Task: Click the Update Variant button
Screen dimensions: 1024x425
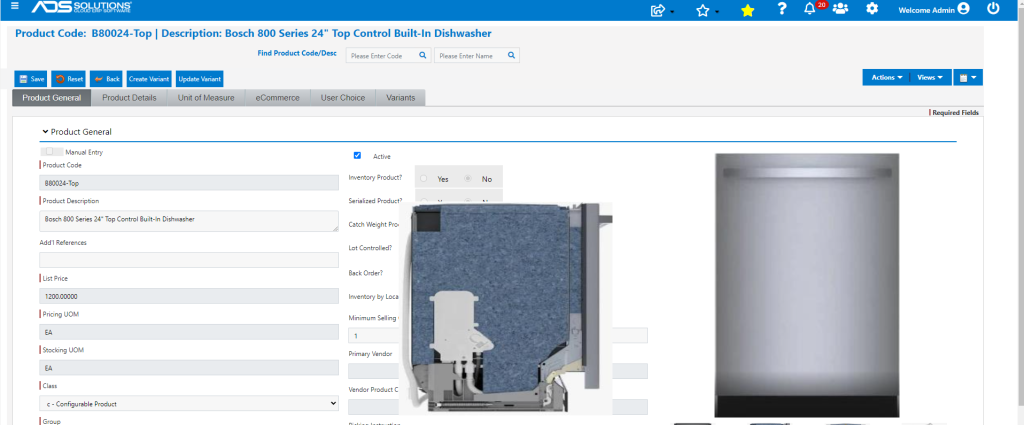Action: pos(200,79)
